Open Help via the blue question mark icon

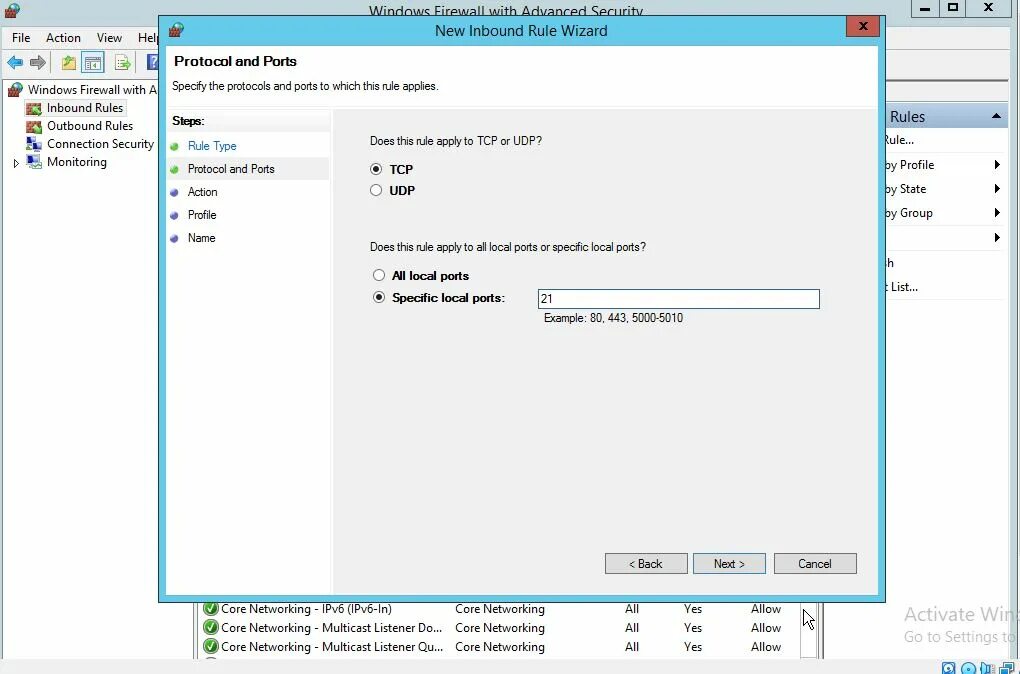click(x=153, y=62)
